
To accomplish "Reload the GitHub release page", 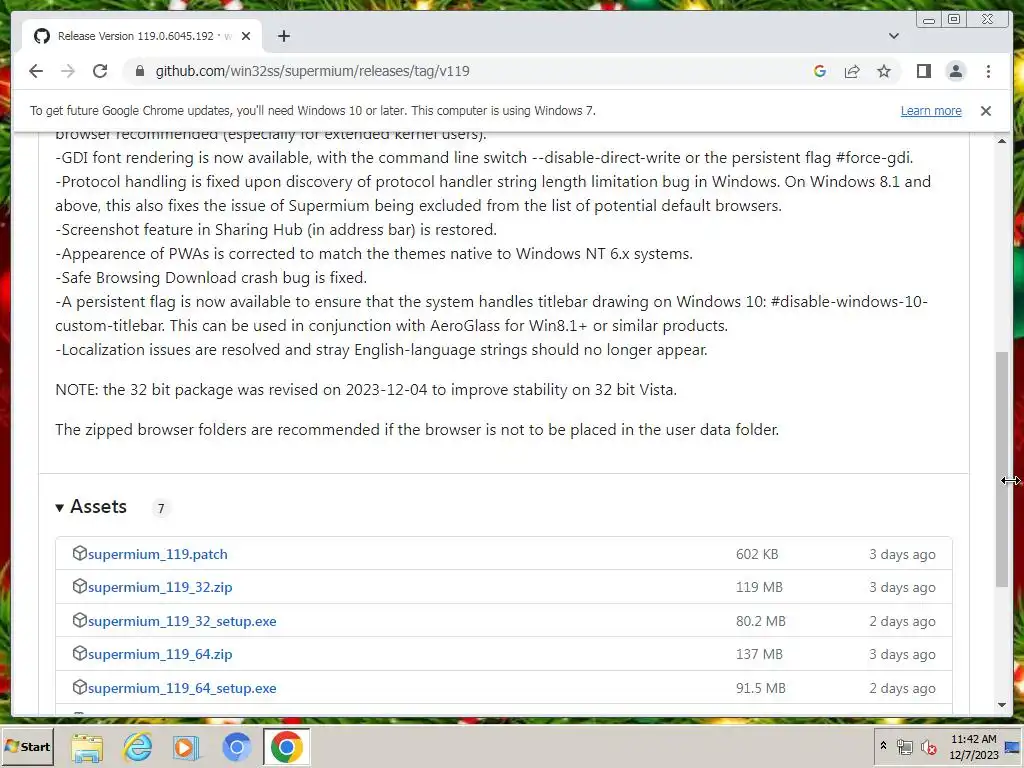I will tap(100, 71).
